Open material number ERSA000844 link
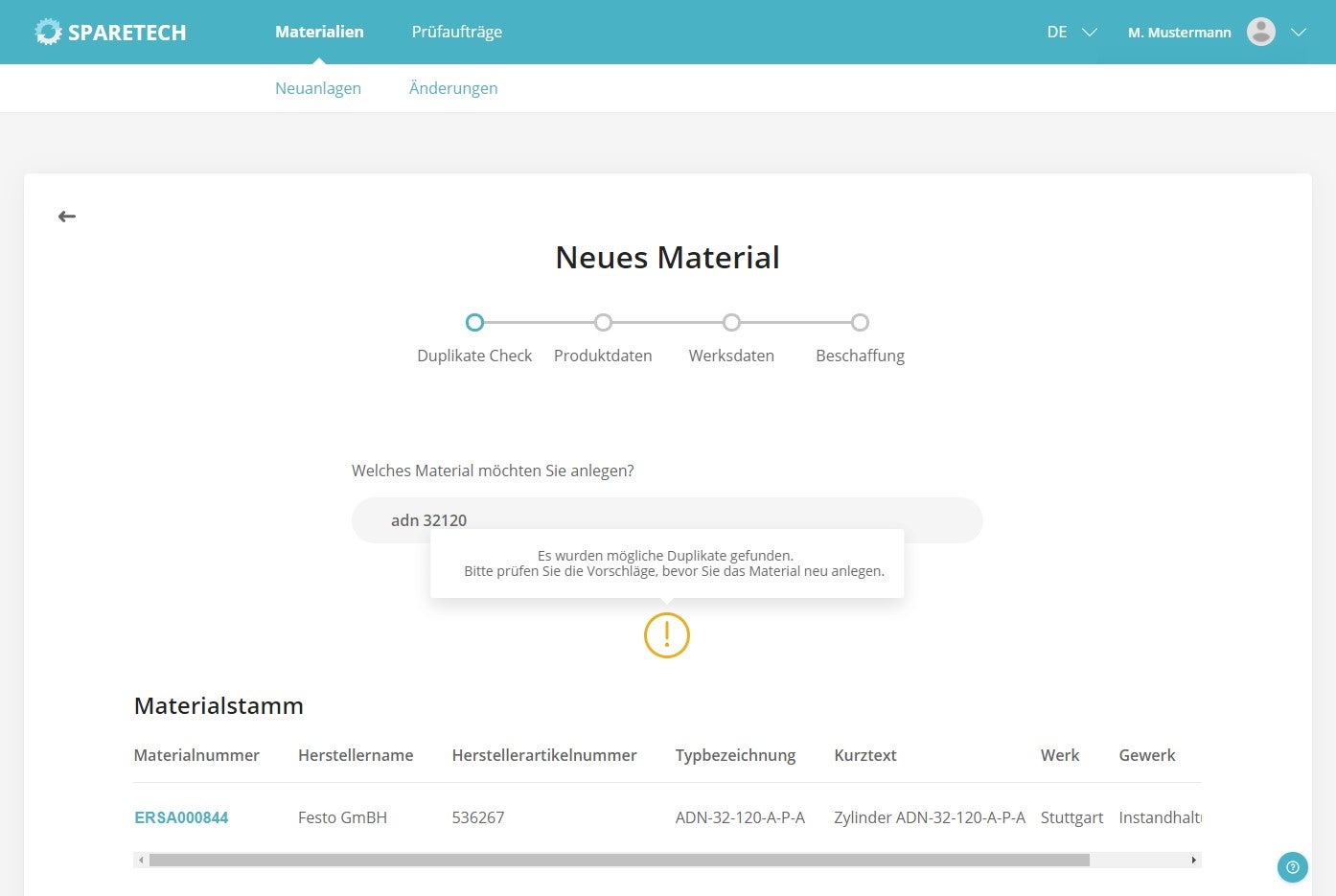This screenshot has height=896, width=1336. click(x=181, y=817)
